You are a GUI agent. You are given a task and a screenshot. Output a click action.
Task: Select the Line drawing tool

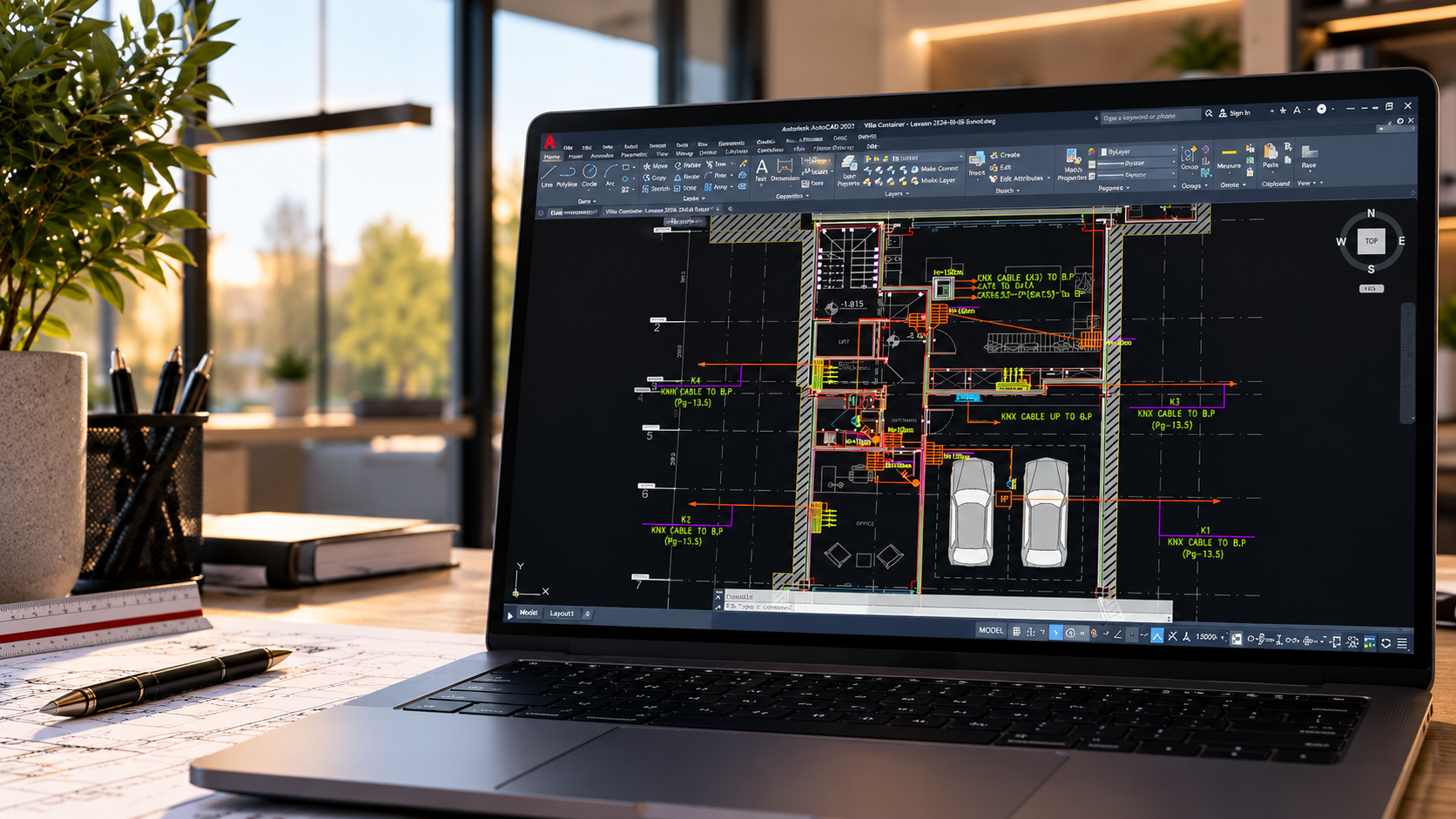pos(547,175)
